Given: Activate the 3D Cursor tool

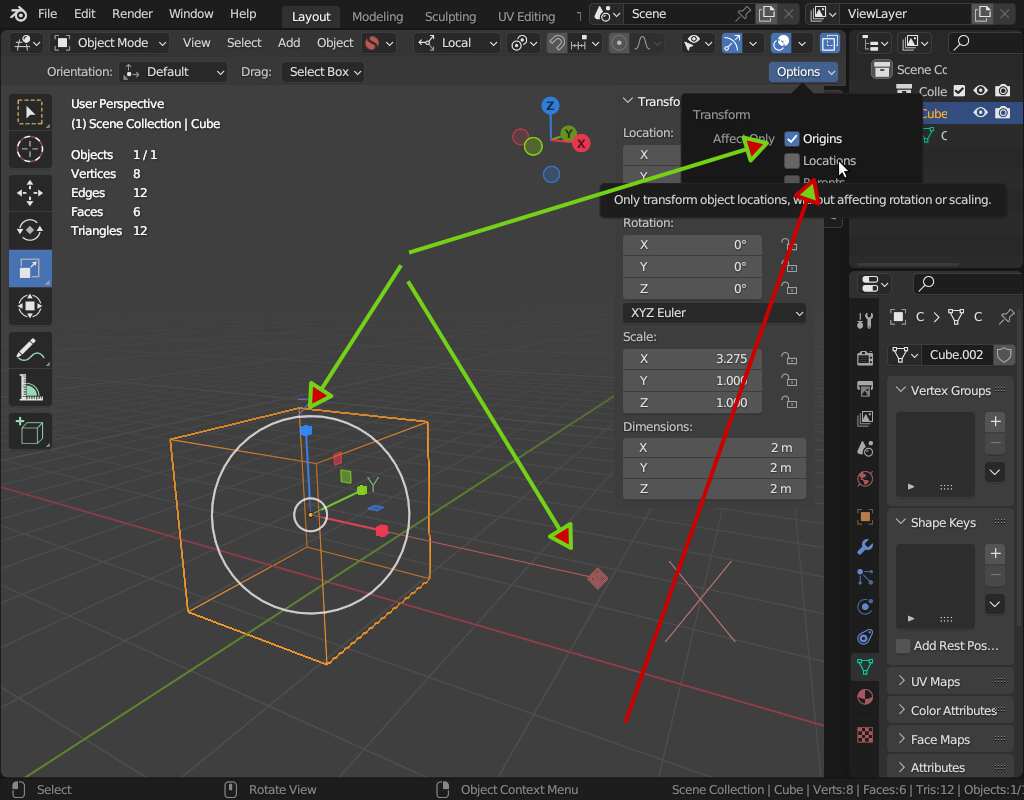Looking at the screenshot, I should 30,150.
